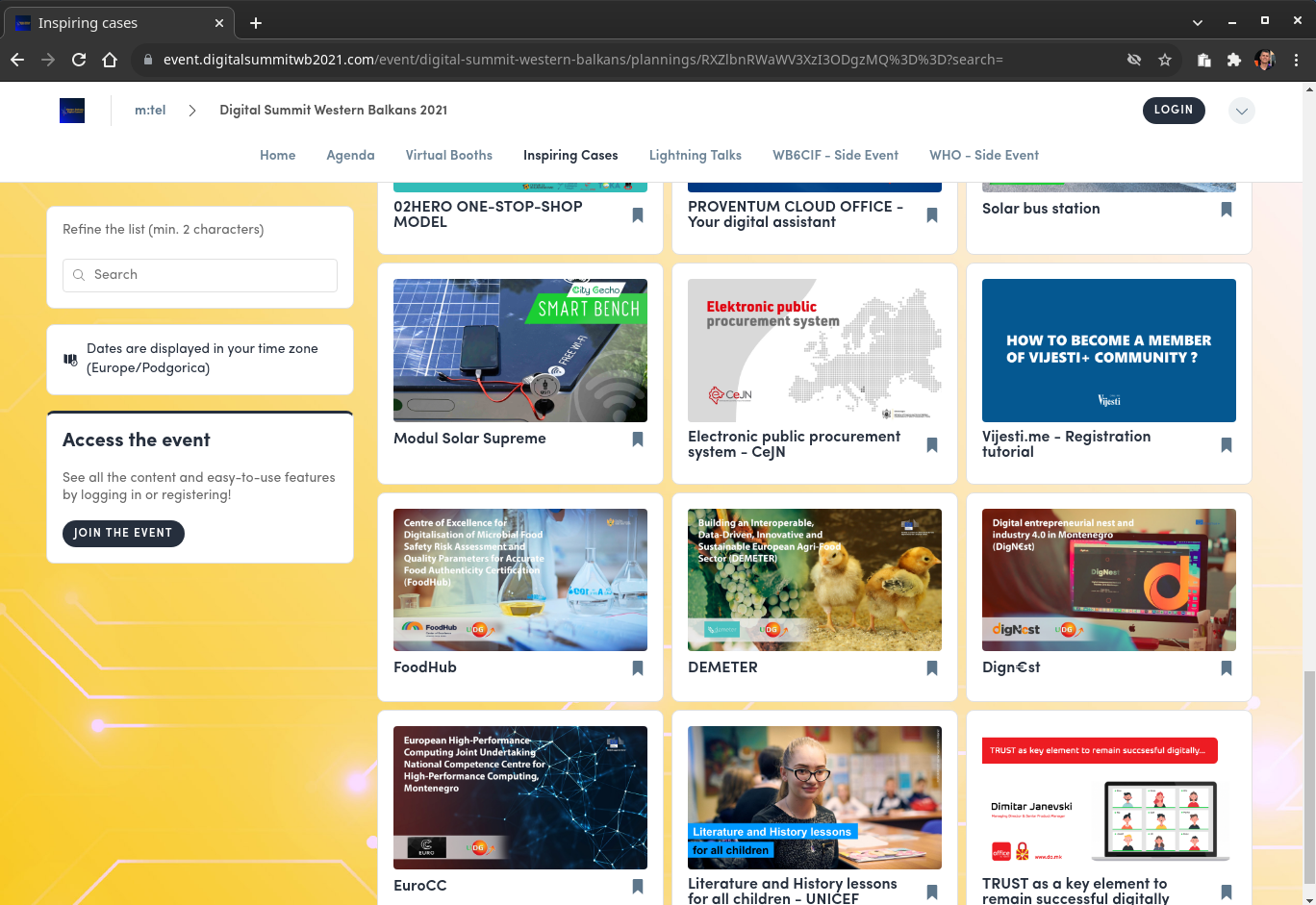The height and width of the screenshot is (905, 1316).
Task: Switch to Virtual Booths tab
Action: [449, 155]
